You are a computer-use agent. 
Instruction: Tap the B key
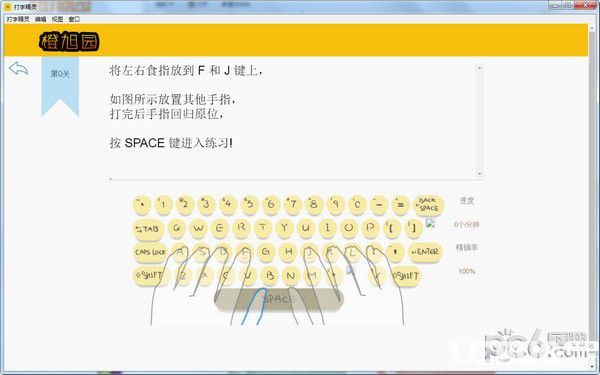coord(269,276)
